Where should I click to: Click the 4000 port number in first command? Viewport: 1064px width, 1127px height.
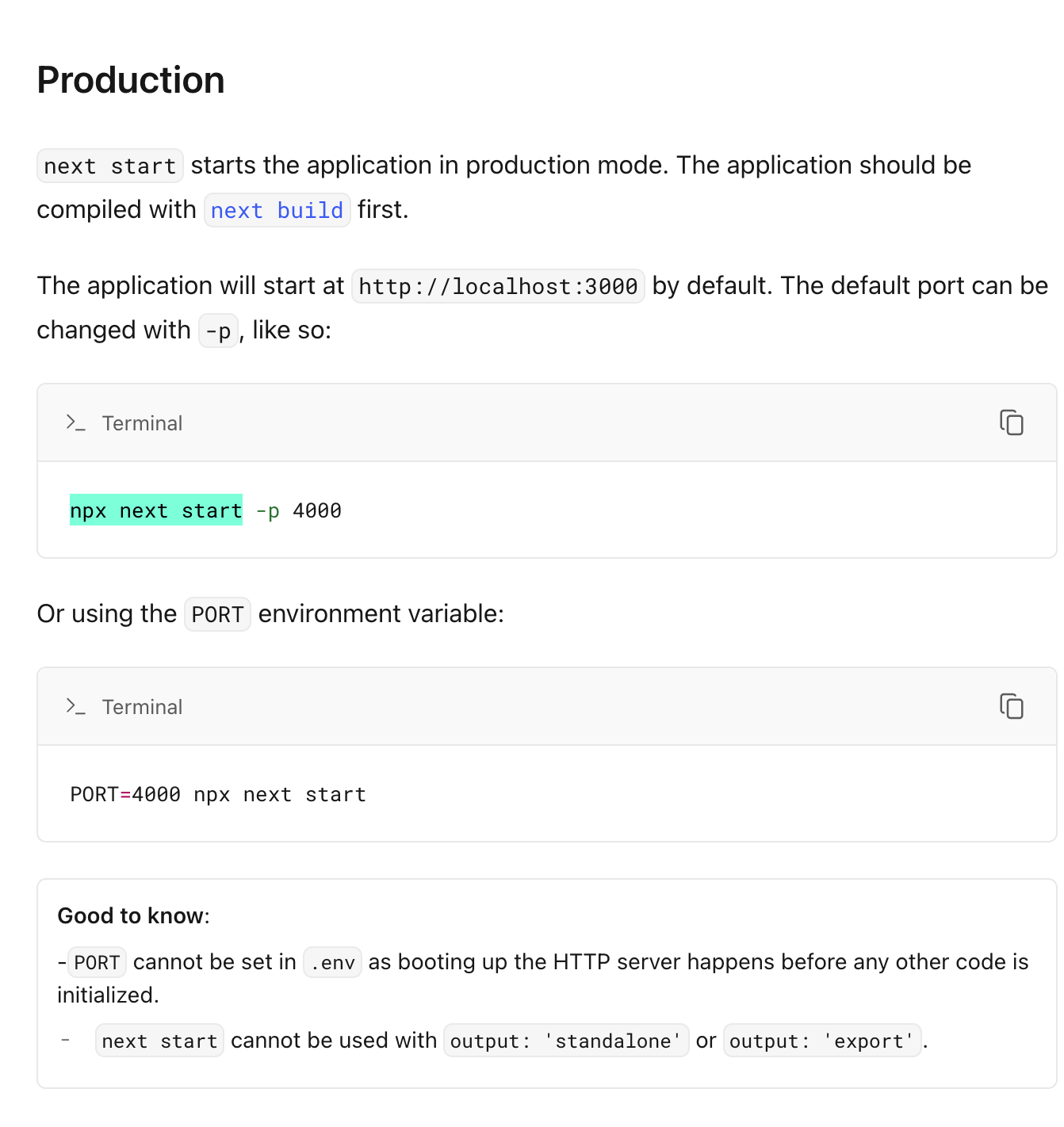[317, 511]
